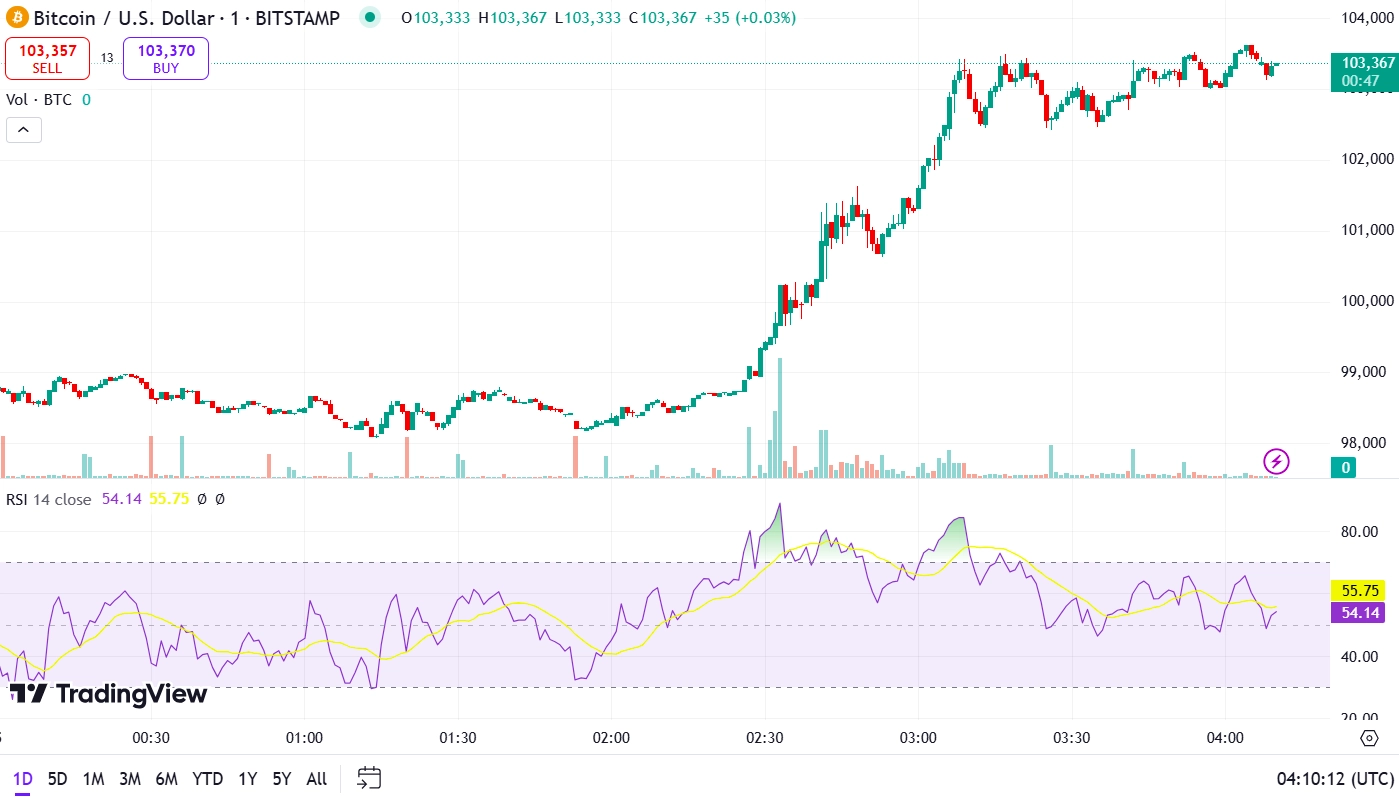Click the 100,000 price axis label
The image size is (1399, 799).
(x=1367, y=301)
